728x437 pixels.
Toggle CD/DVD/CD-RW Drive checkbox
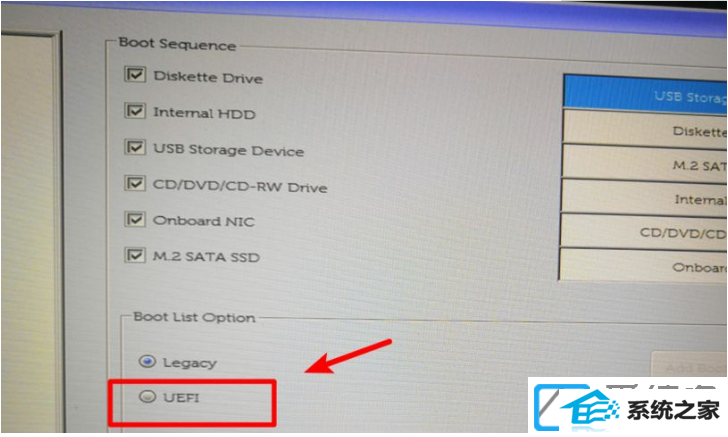pos(135,183)
